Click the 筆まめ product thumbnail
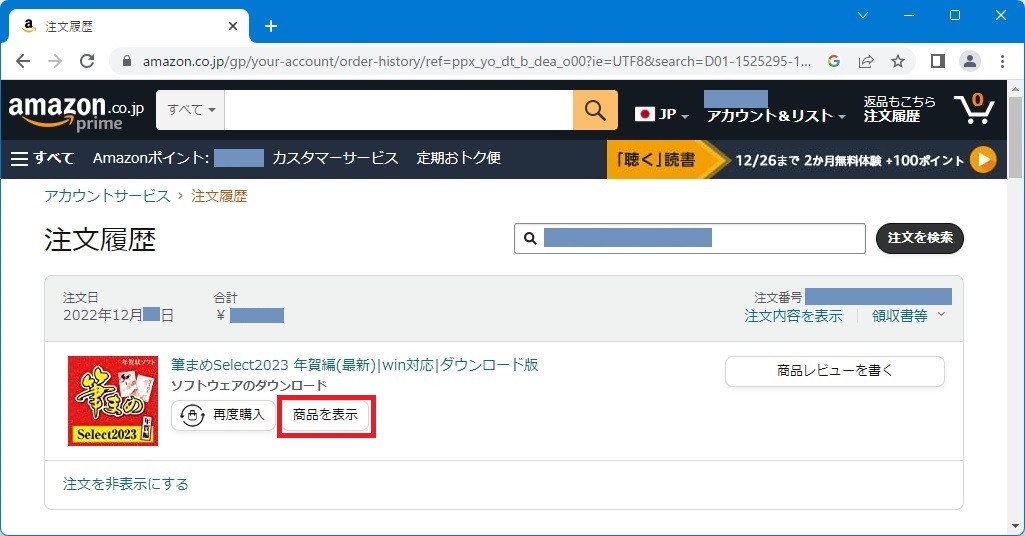Viewport: 1025px width, 536px height. 113,401
